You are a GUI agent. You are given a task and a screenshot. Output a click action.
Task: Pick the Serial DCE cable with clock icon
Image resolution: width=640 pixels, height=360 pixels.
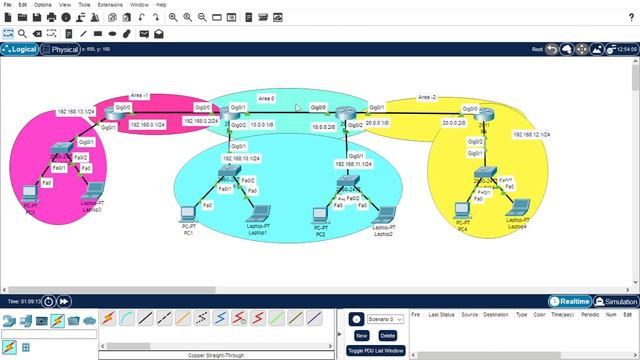tap(239, 318)
